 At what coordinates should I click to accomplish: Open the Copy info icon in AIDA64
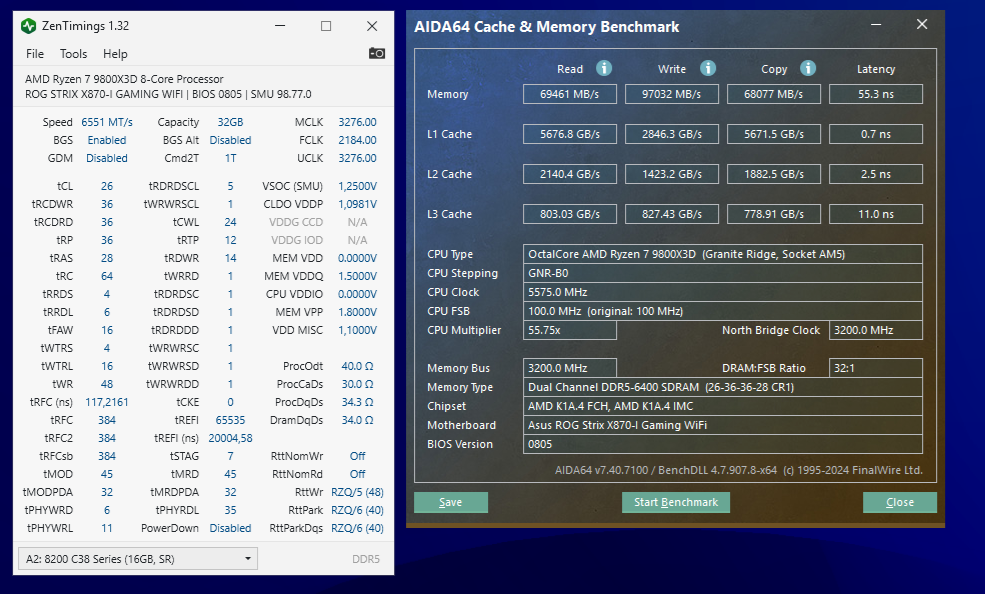pyautogui.click(x=808, y=68)
